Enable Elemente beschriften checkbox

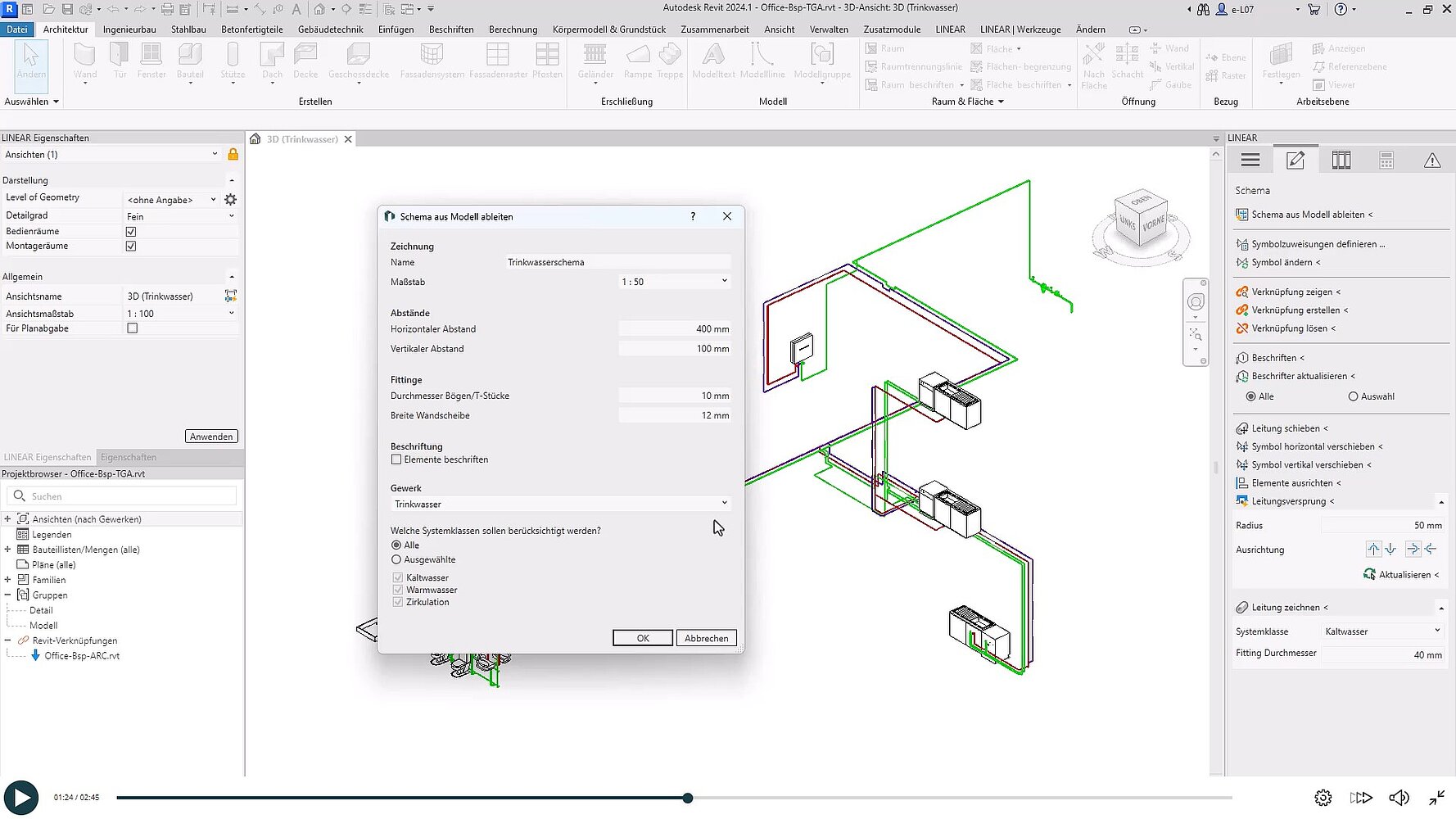pos(396,459)
